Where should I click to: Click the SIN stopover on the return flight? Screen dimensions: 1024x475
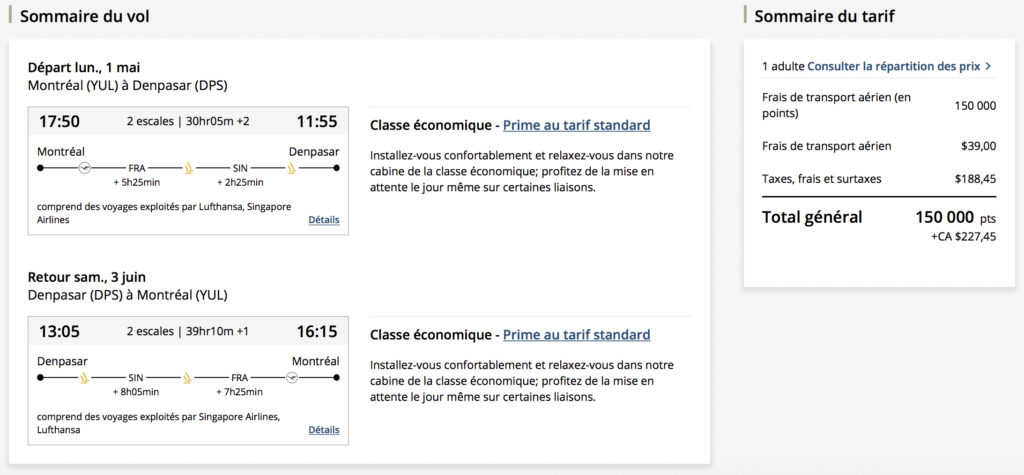pyautogui.click(x=137, y=377)
